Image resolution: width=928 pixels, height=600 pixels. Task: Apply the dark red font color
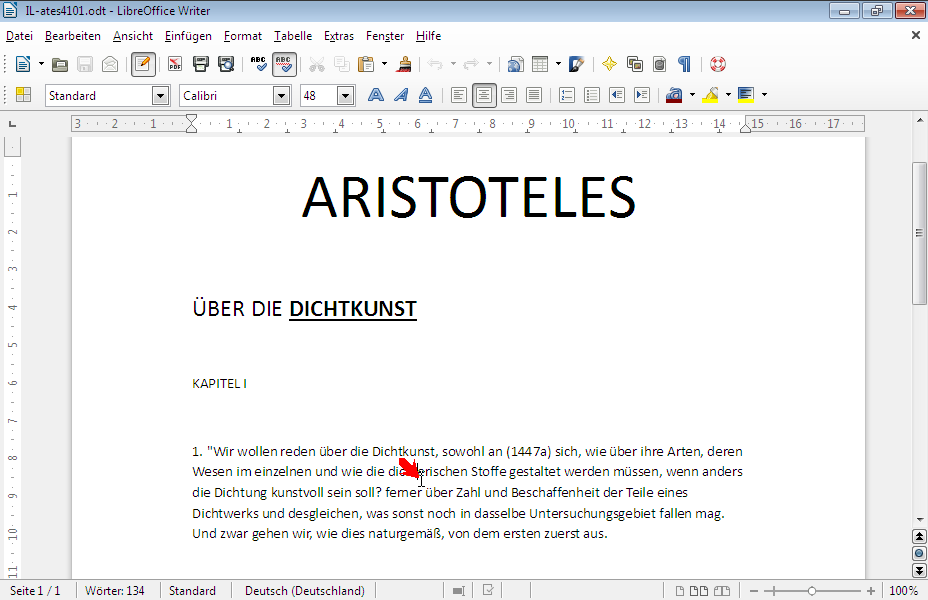pos(674,95)
